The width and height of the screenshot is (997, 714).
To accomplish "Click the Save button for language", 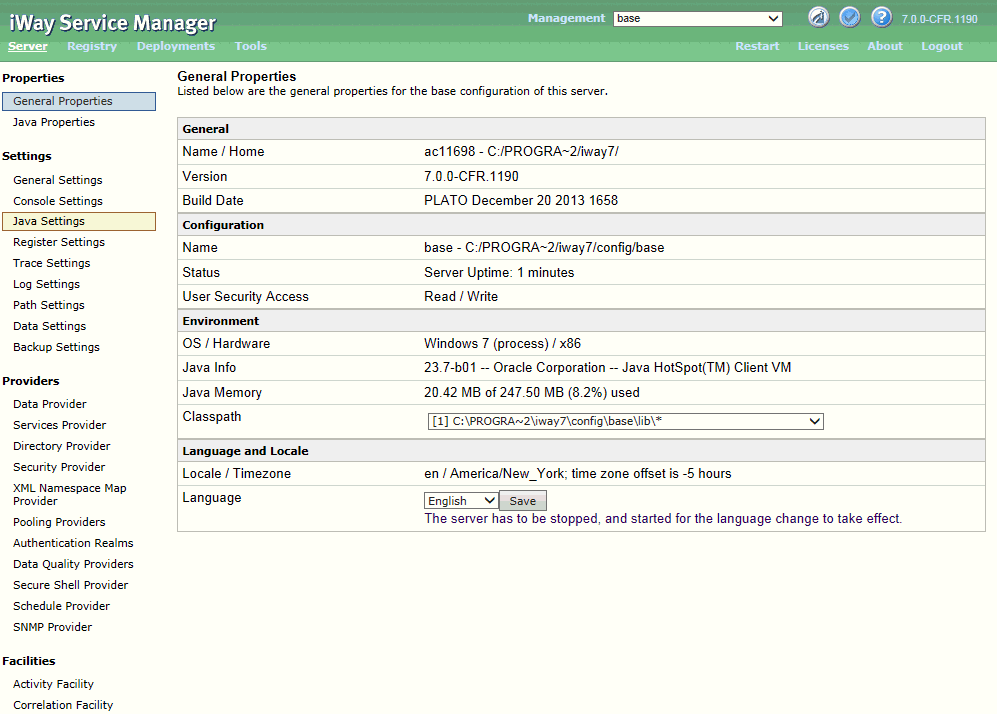I will click(523, 501).
